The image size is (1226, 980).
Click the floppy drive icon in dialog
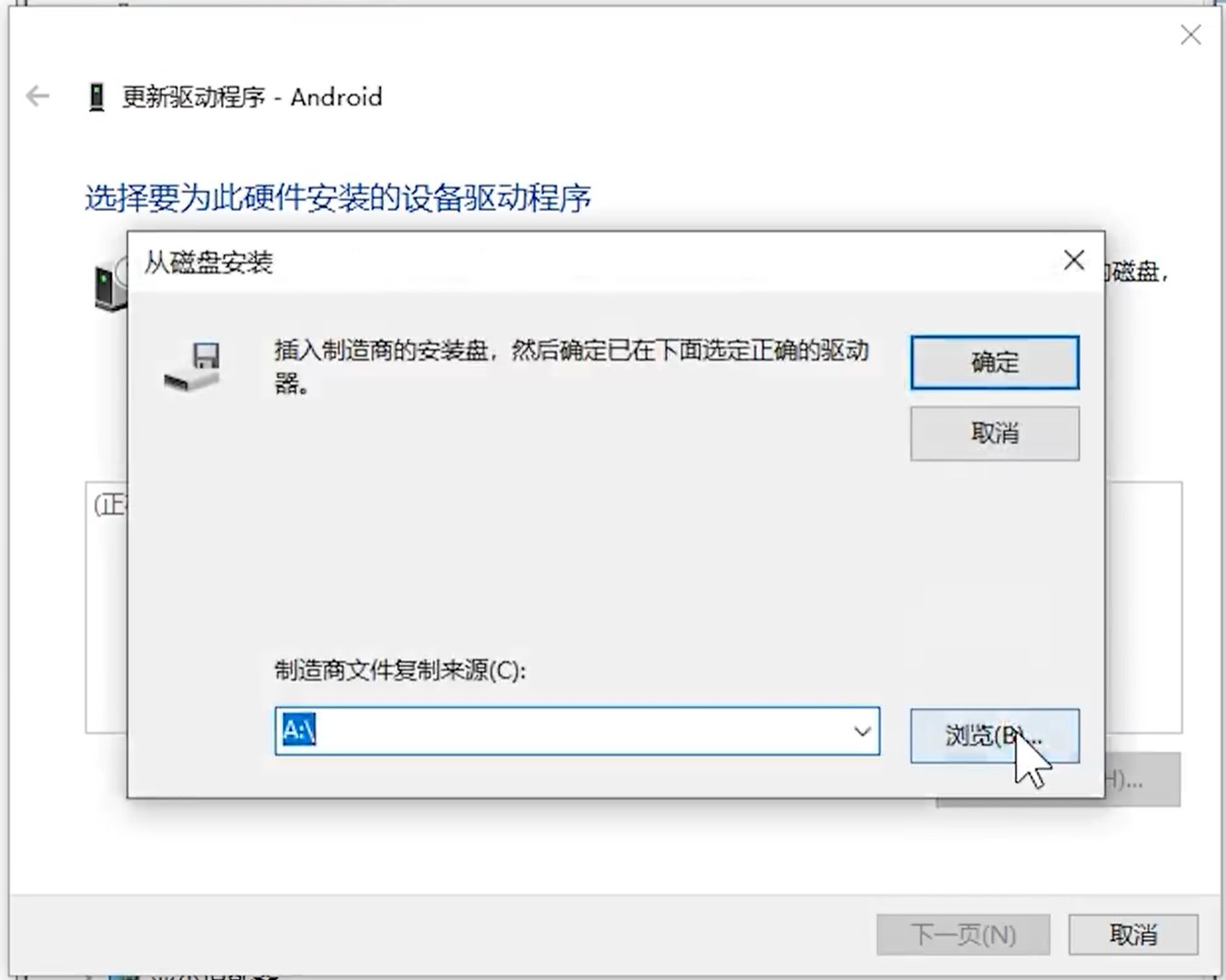[x=193, y=366]
